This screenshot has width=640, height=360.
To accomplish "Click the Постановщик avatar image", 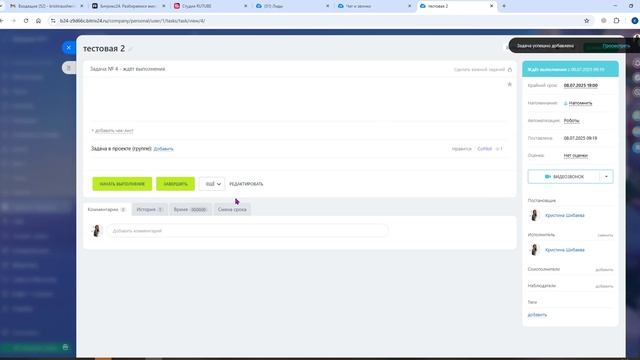I will click(x=534, y=215).
